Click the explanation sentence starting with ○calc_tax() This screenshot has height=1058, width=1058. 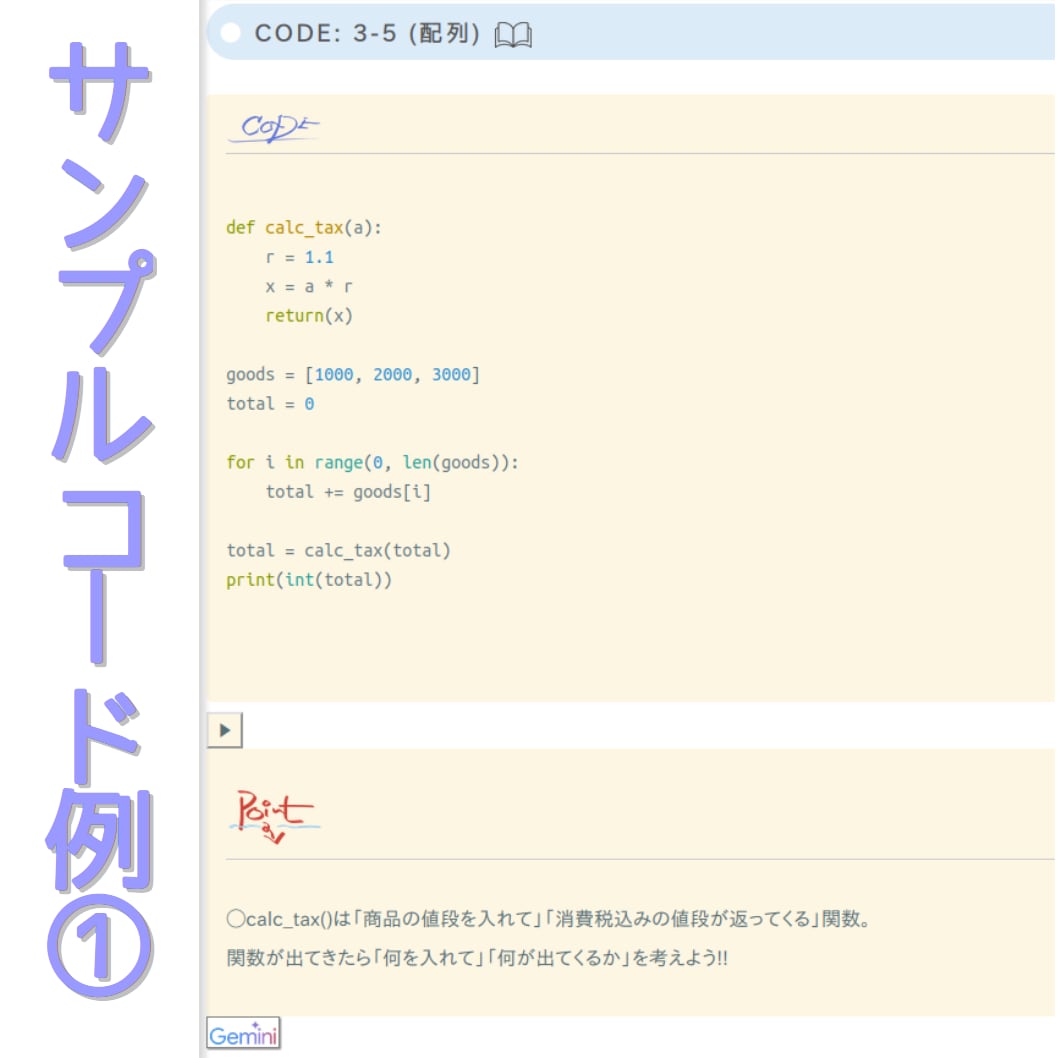(549, 919)
